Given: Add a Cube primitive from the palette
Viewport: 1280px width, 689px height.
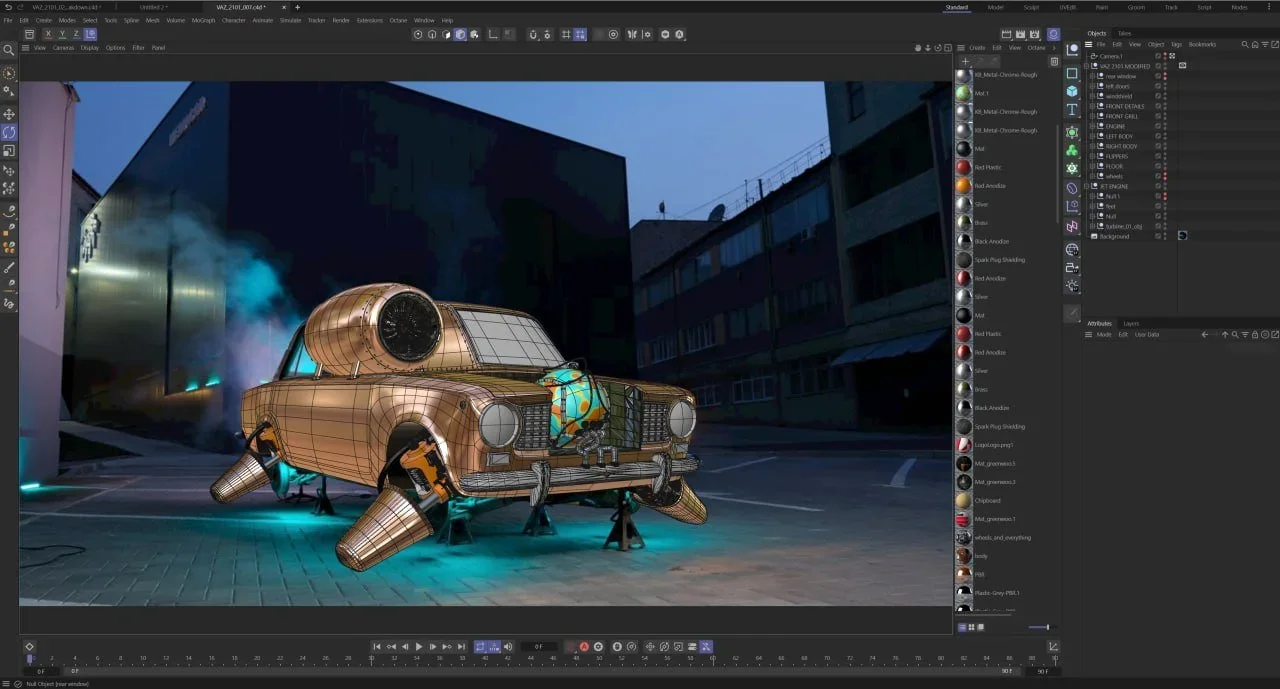Looking at the screenshot, I should [x=1072, y=91].
